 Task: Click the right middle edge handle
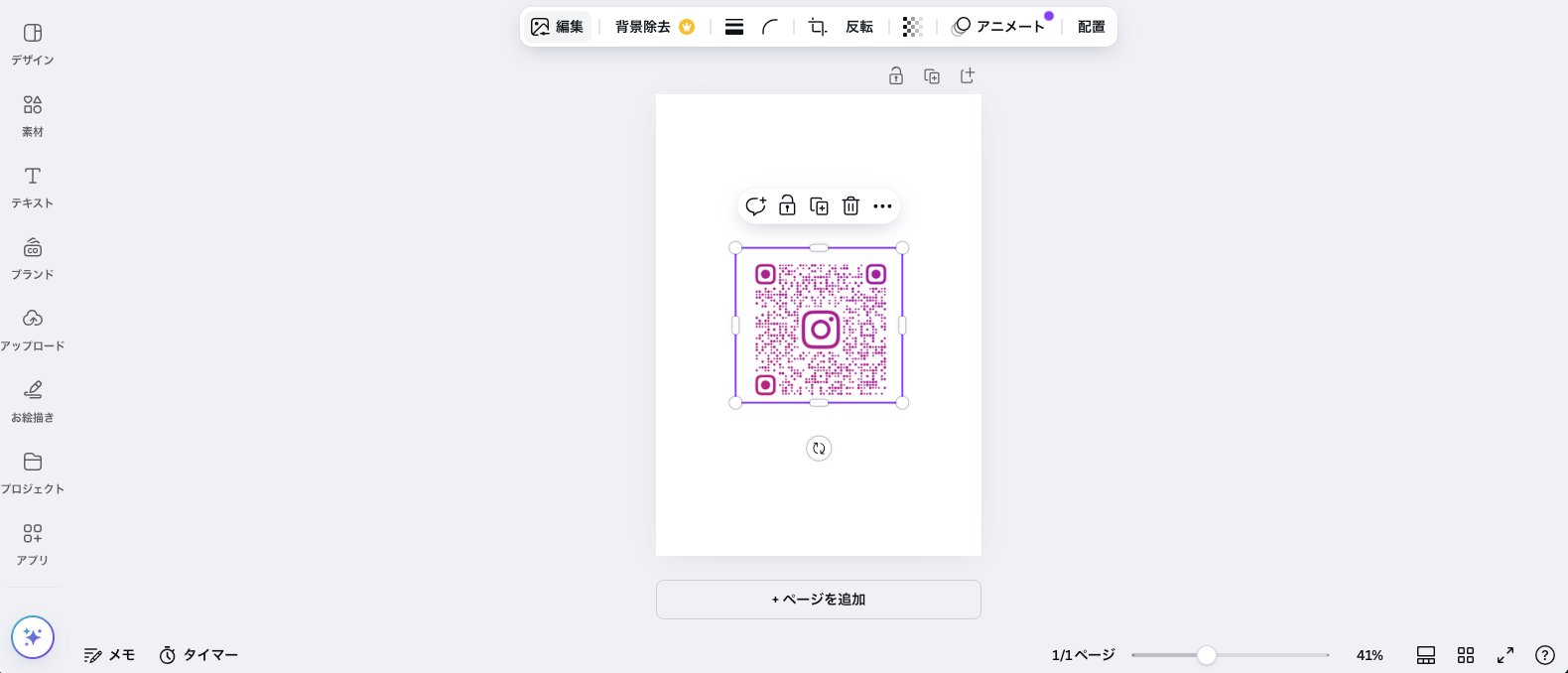902,326
